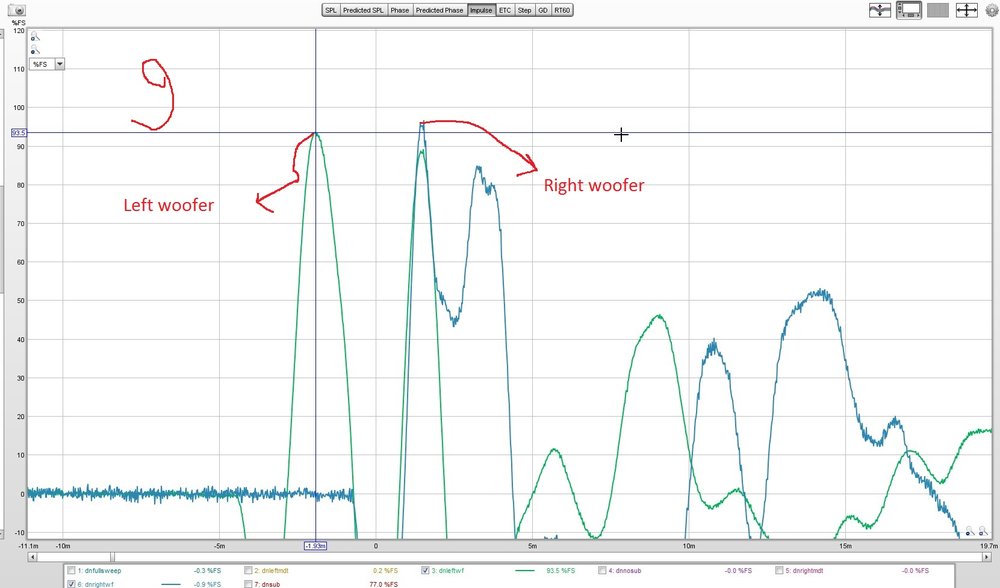Click green line swatch for dnleftwf
Image resolution: width=1000 pixels, height=588 pixels.
click(524, 570)
